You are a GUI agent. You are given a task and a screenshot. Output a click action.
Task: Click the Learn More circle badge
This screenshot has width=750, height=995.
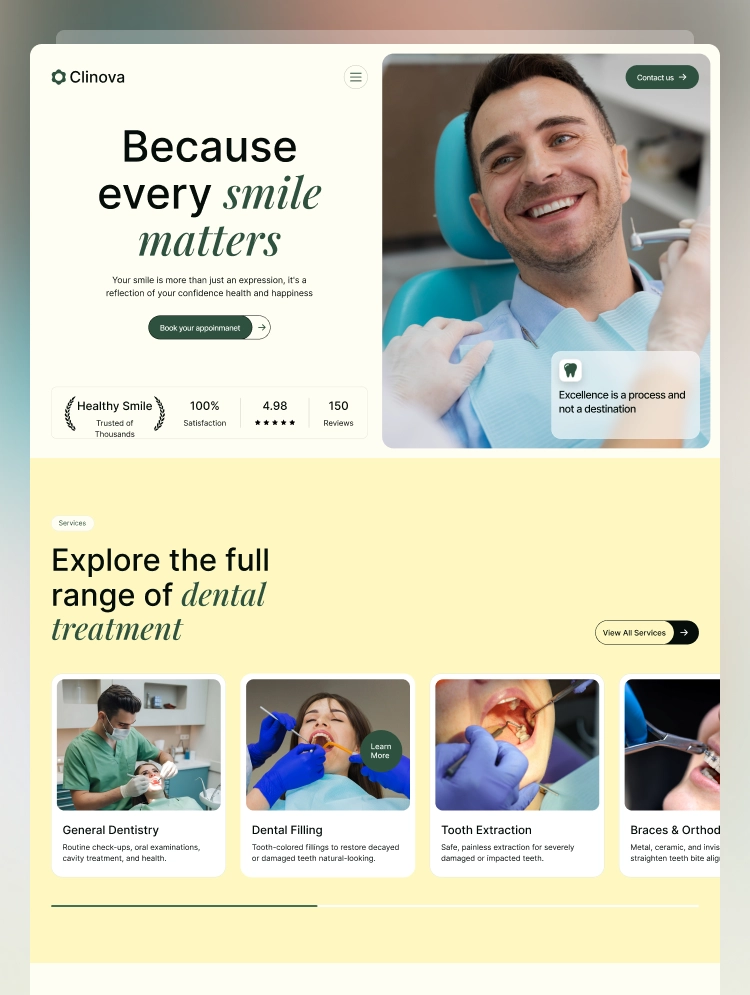(x=381, y=751)
